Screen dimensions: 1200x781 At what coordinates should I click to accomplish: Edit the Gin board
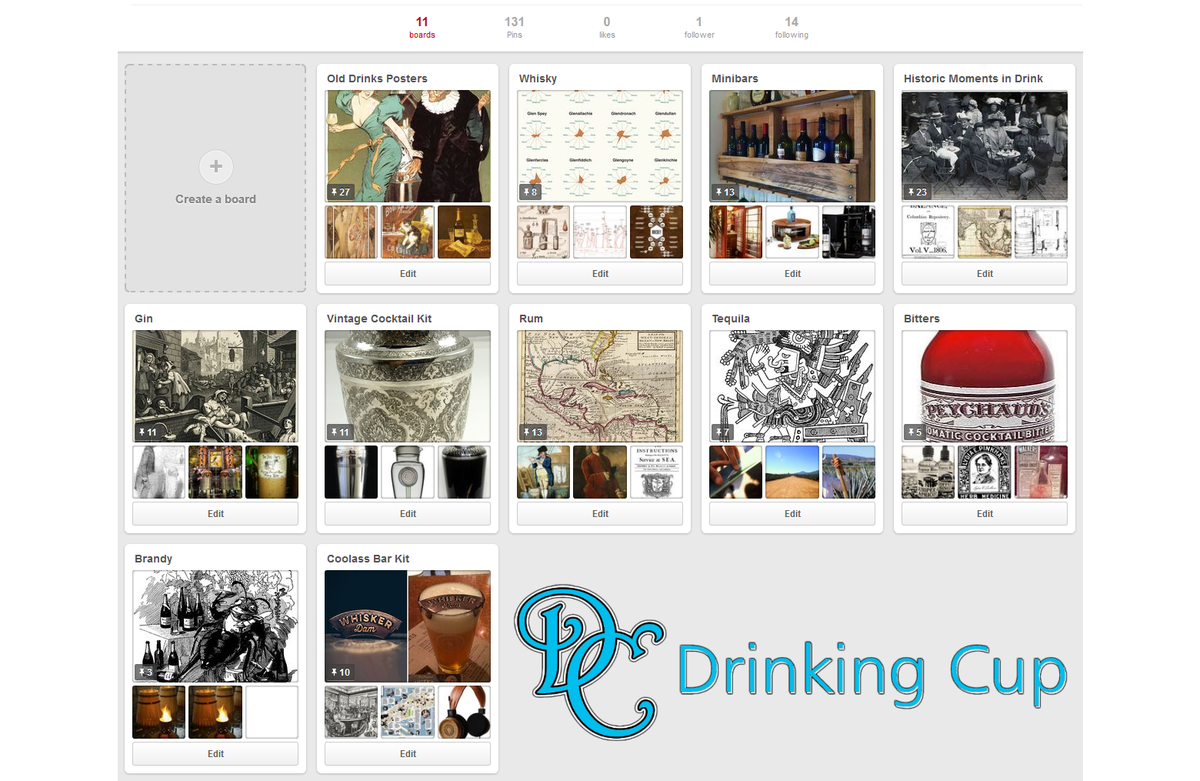(x=216, y=514)
